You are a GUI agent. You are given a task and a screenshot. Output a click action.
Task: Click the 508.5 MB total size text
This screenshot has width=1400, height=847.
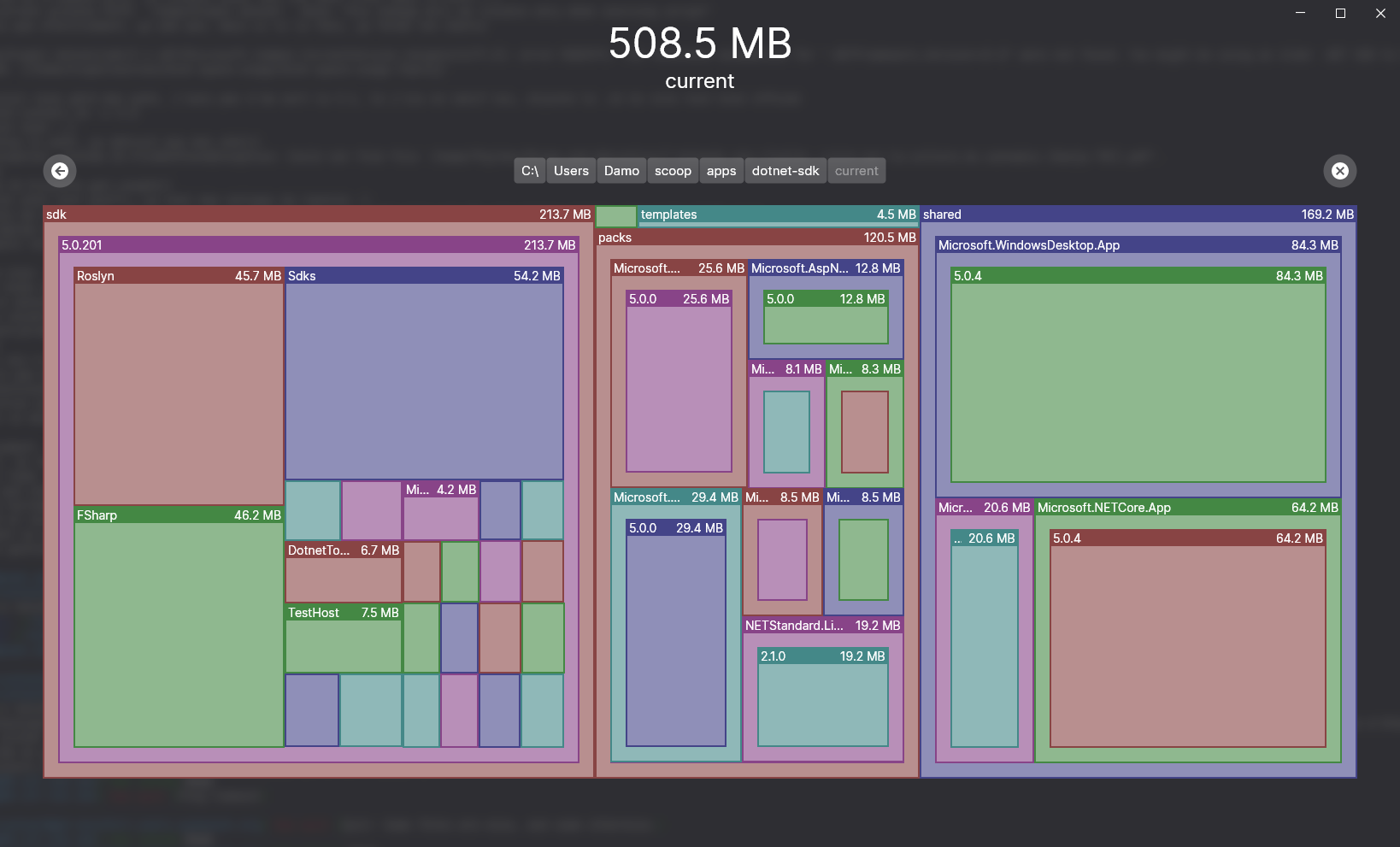point(700,44)
